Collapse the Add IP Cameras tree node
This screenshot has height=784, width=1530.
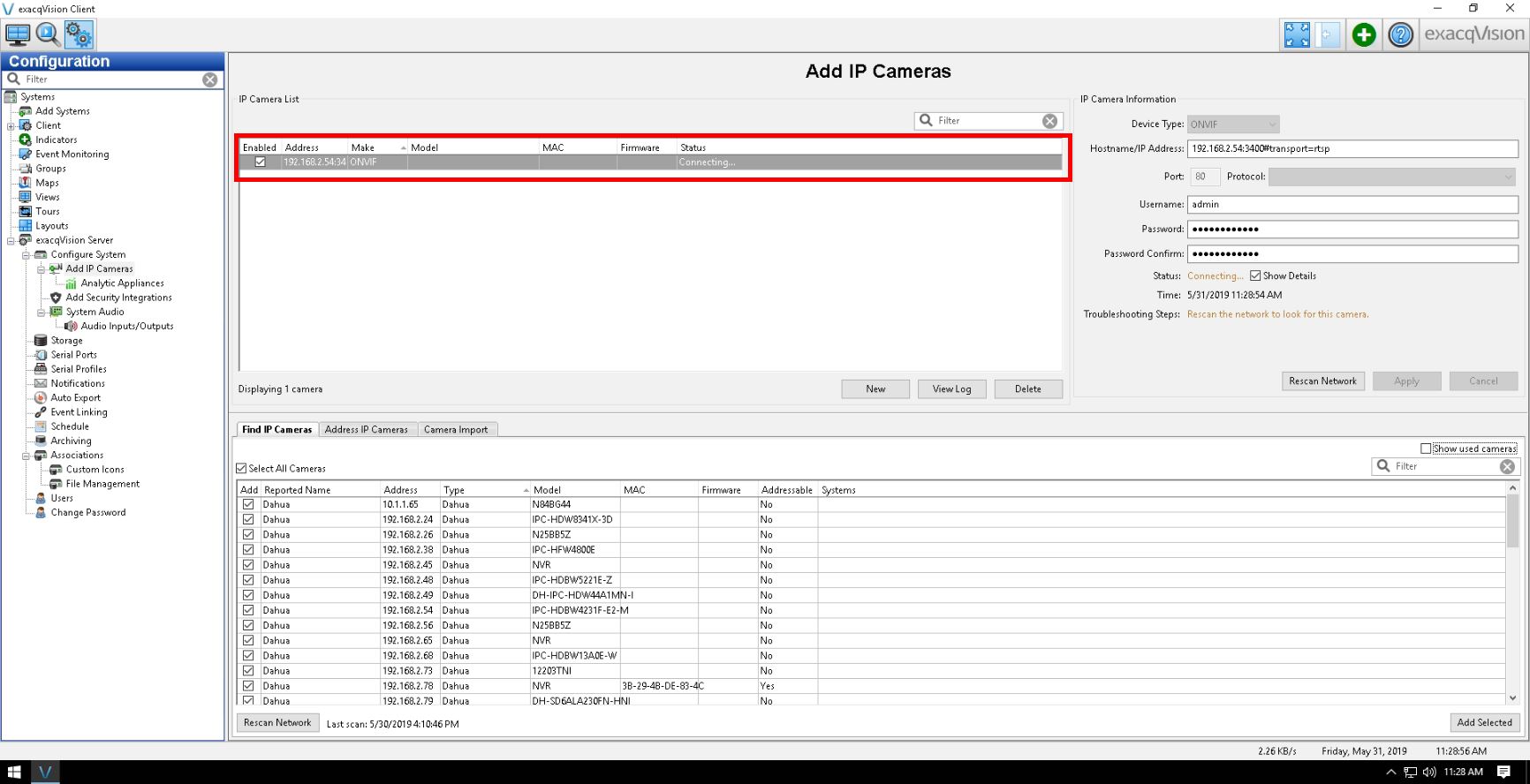[x=41, y=269]
